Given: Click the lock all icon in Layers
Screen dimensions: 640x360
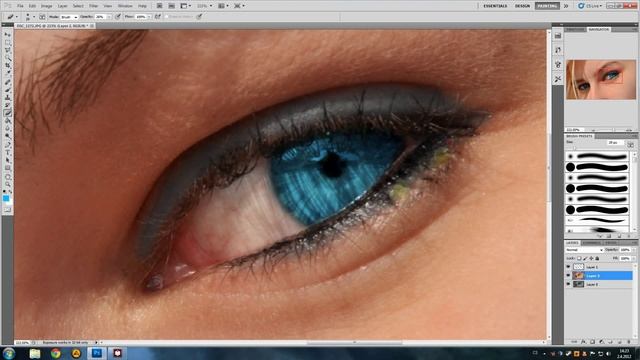Looking at the screenshot, I should point(597,258).
